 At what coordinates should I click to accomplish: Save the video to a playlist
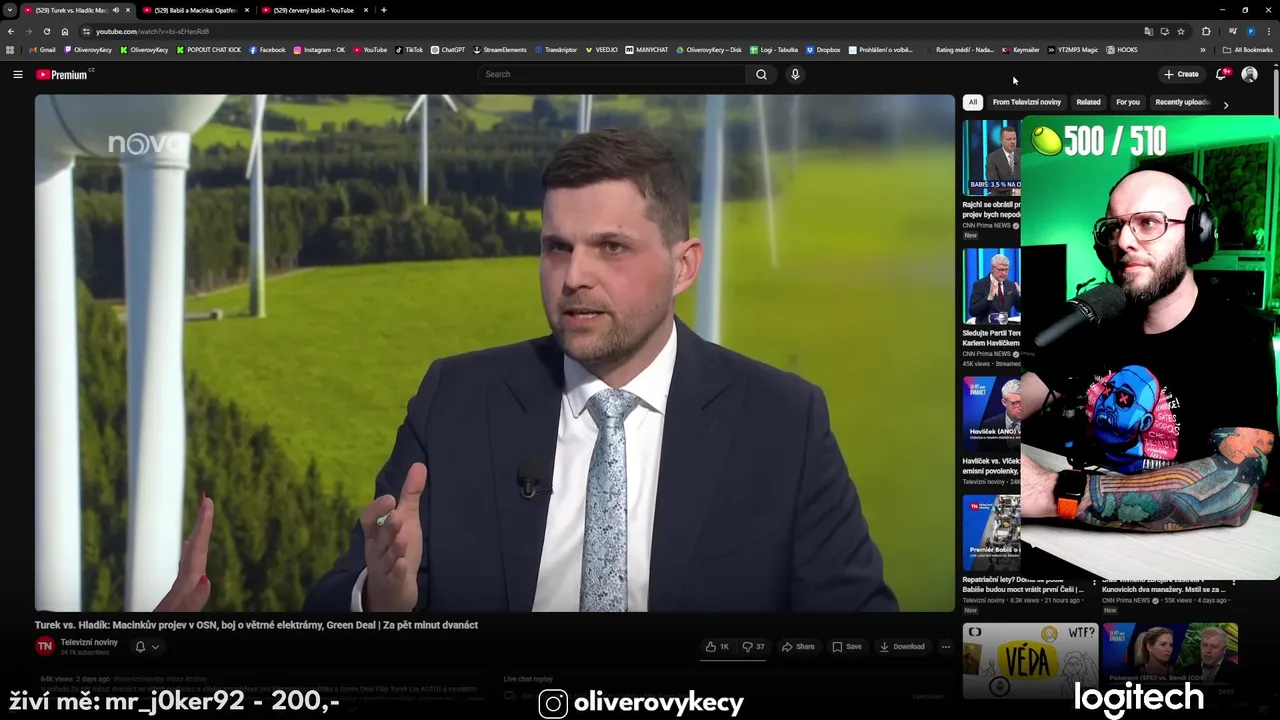pos(846,647)
